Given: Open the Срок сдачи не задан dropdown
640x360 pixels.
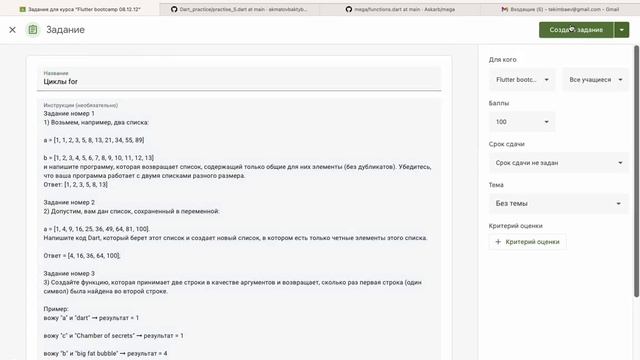Looking at the screenshot, I should click(x=559, y=163).
